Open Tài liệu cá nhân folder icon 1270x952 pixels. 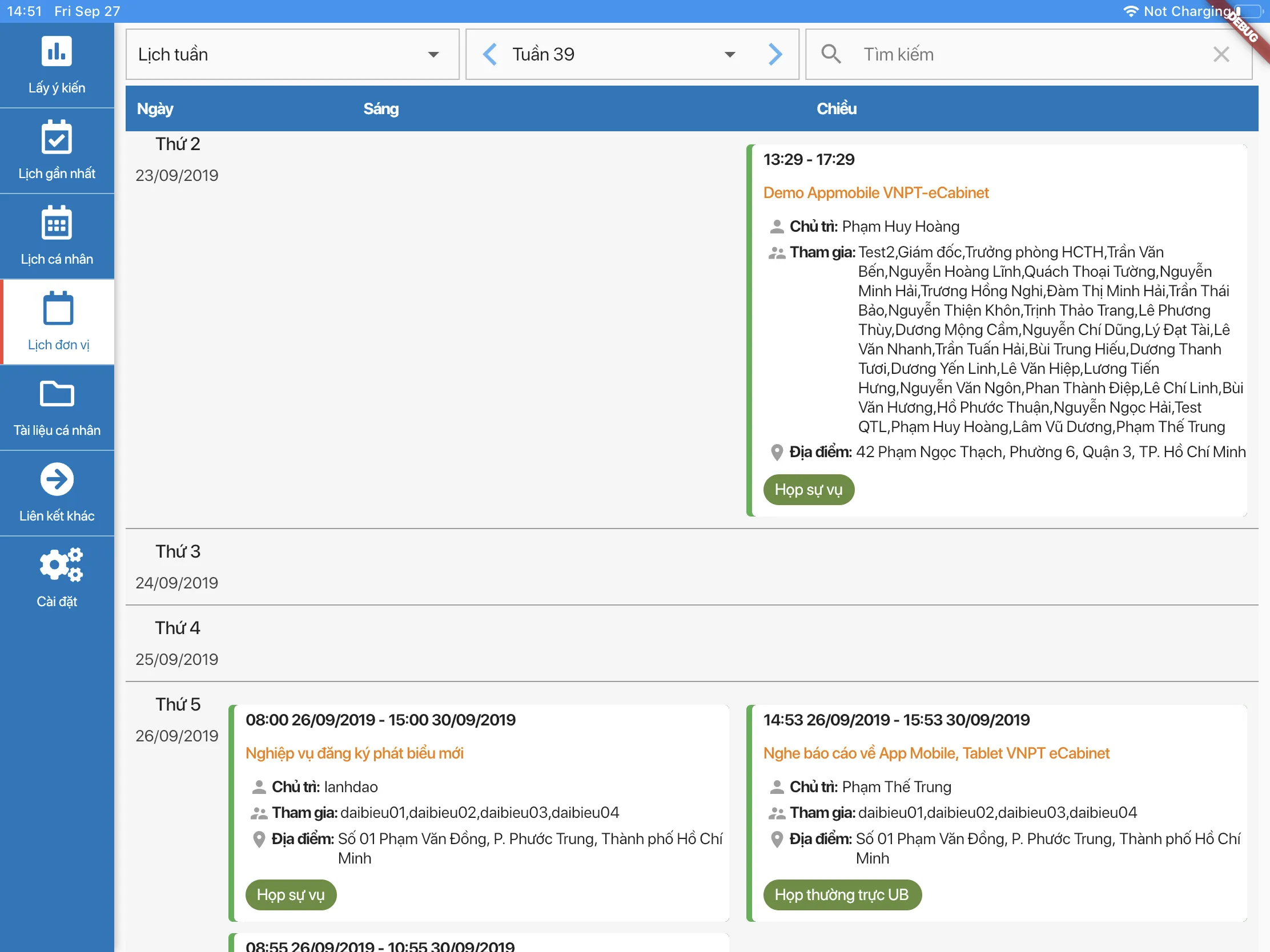(x=57, y=394)
